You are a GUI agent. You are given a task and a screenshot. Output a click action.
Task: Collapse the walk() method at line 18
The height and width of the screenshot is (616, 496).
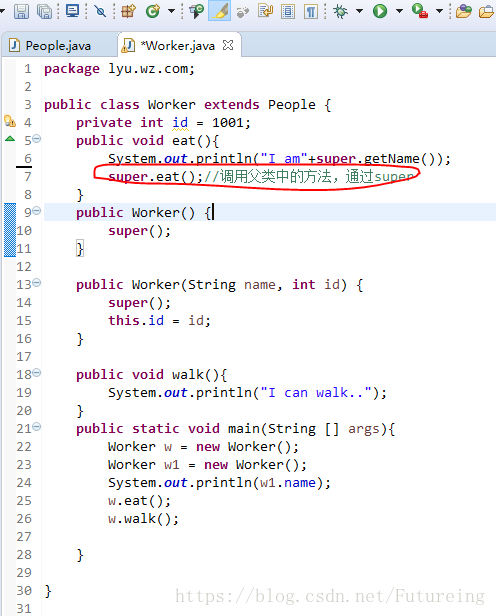click(x=37, y=372)
